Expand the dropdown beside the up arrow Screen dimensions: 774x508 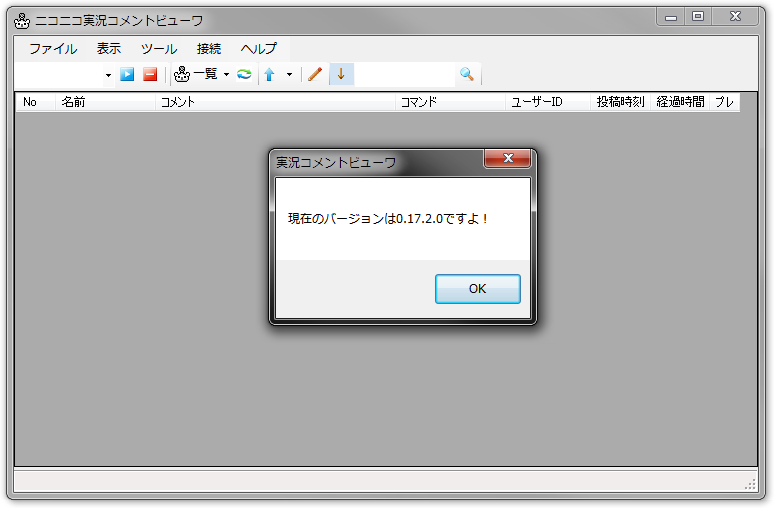coord(290,75)
